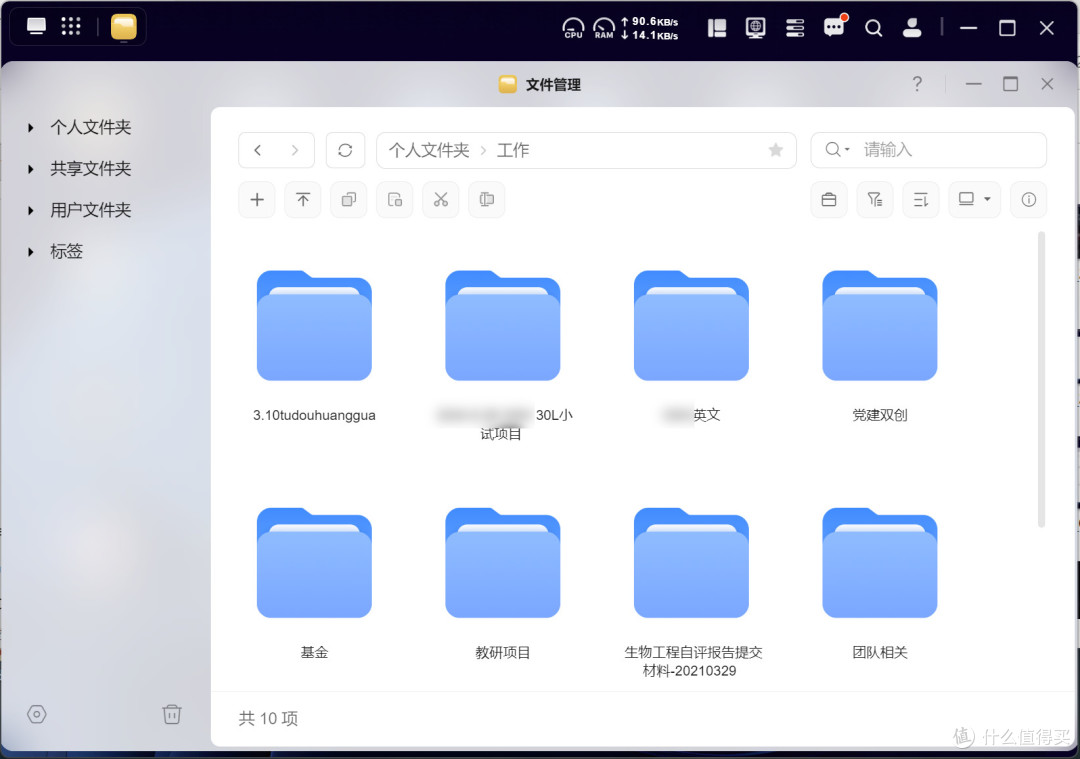
Task: Expand the 个人文件夹 tree node
Action: click(30, 127)
